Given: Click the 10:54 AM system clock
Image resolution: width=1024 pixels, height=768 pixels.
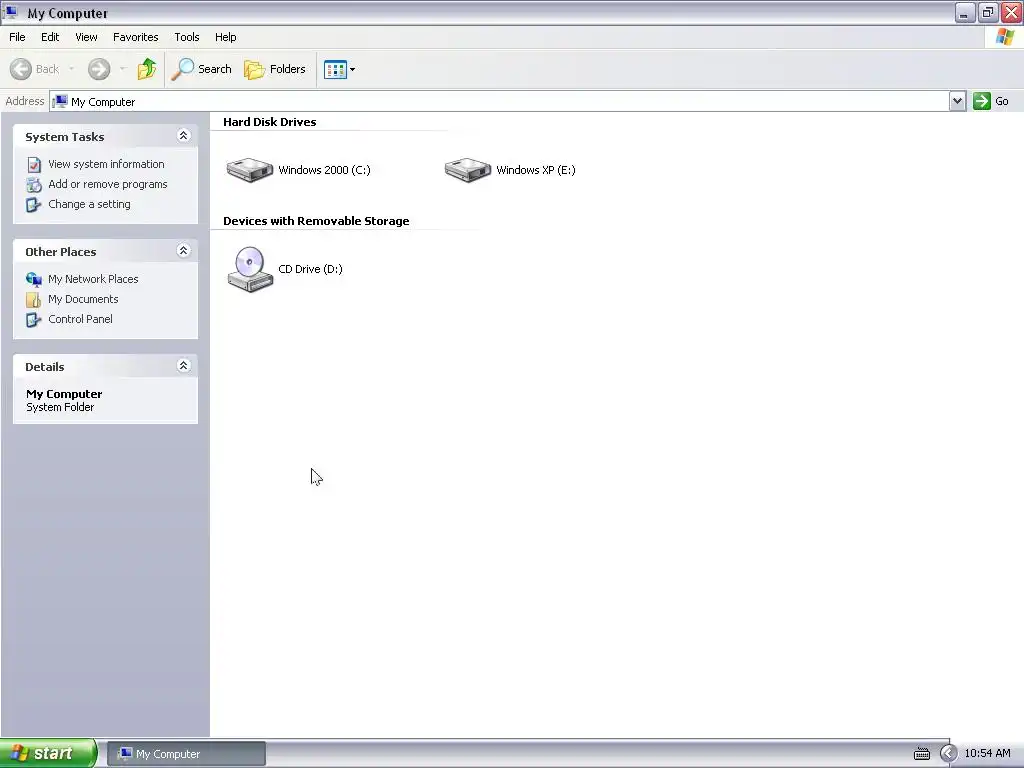Looking at the screenshot, I should click(987, 753).
